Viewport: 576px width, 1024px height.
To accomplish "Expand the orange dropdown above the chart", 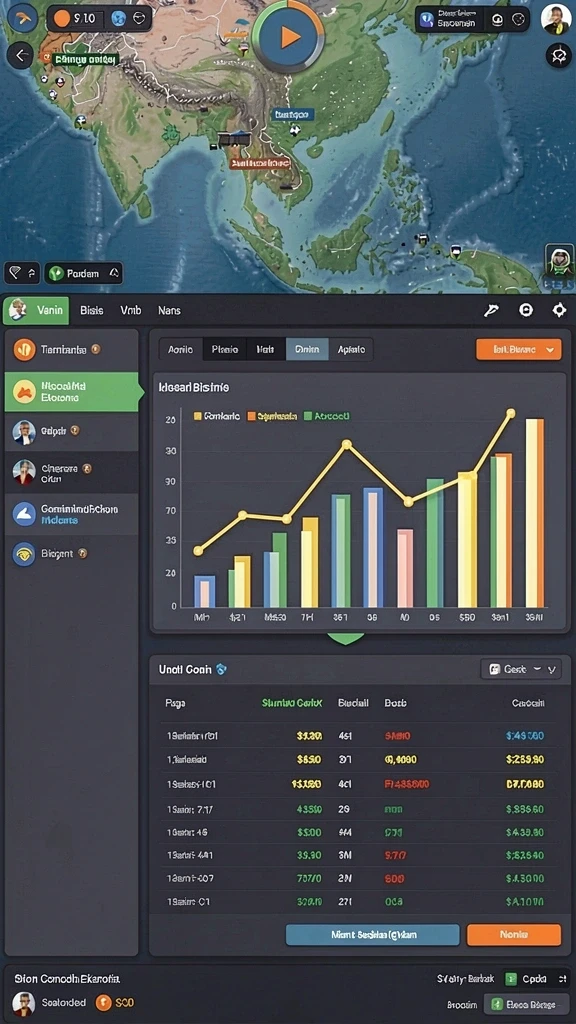I will 519,349.
